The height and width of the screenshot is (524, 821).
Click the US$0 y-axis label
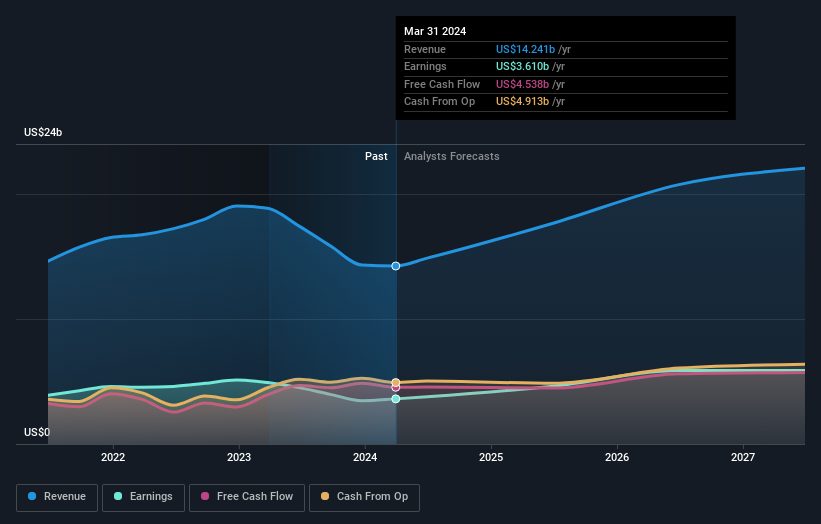(37, 432)
